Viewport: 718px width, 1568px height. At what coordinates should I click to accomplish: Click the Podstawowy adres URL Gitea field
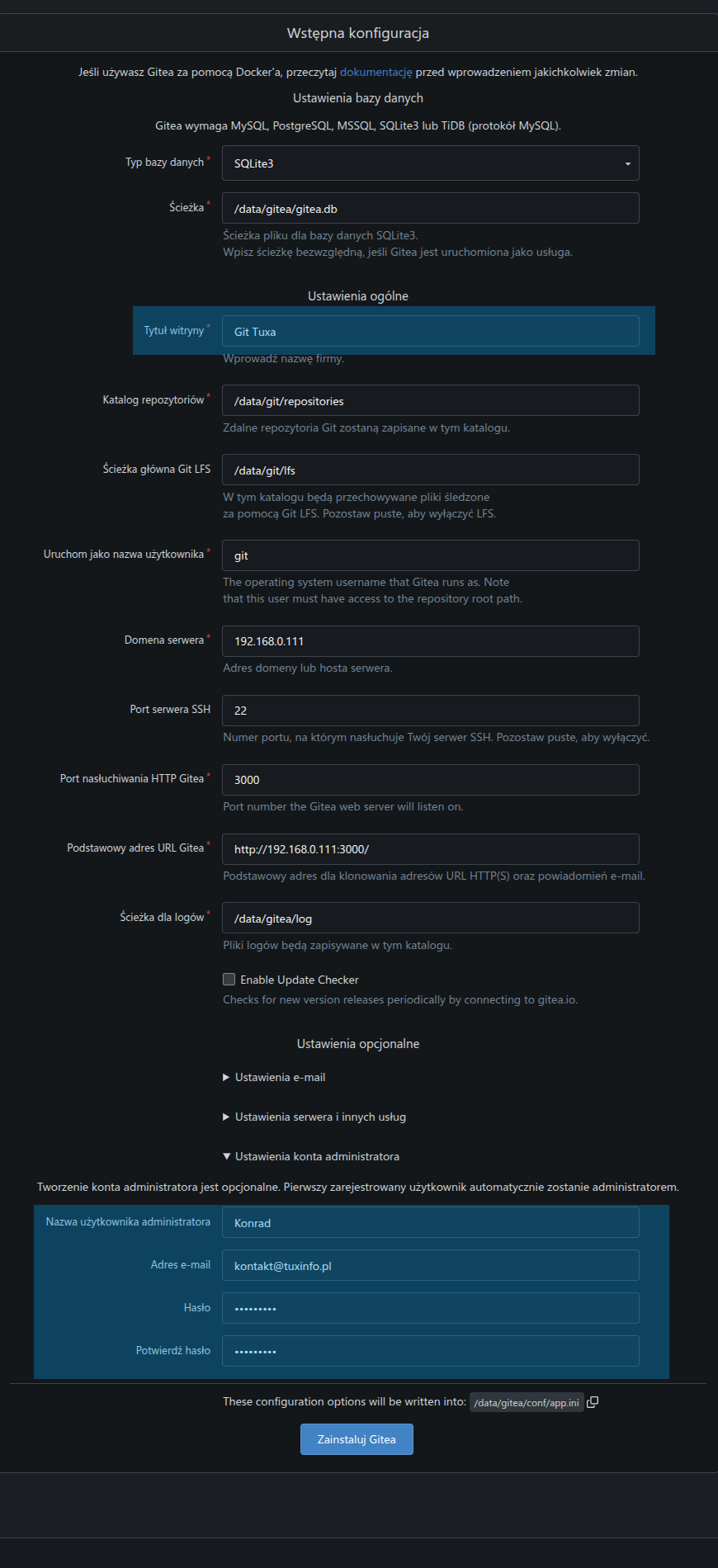tap(431, 849)
